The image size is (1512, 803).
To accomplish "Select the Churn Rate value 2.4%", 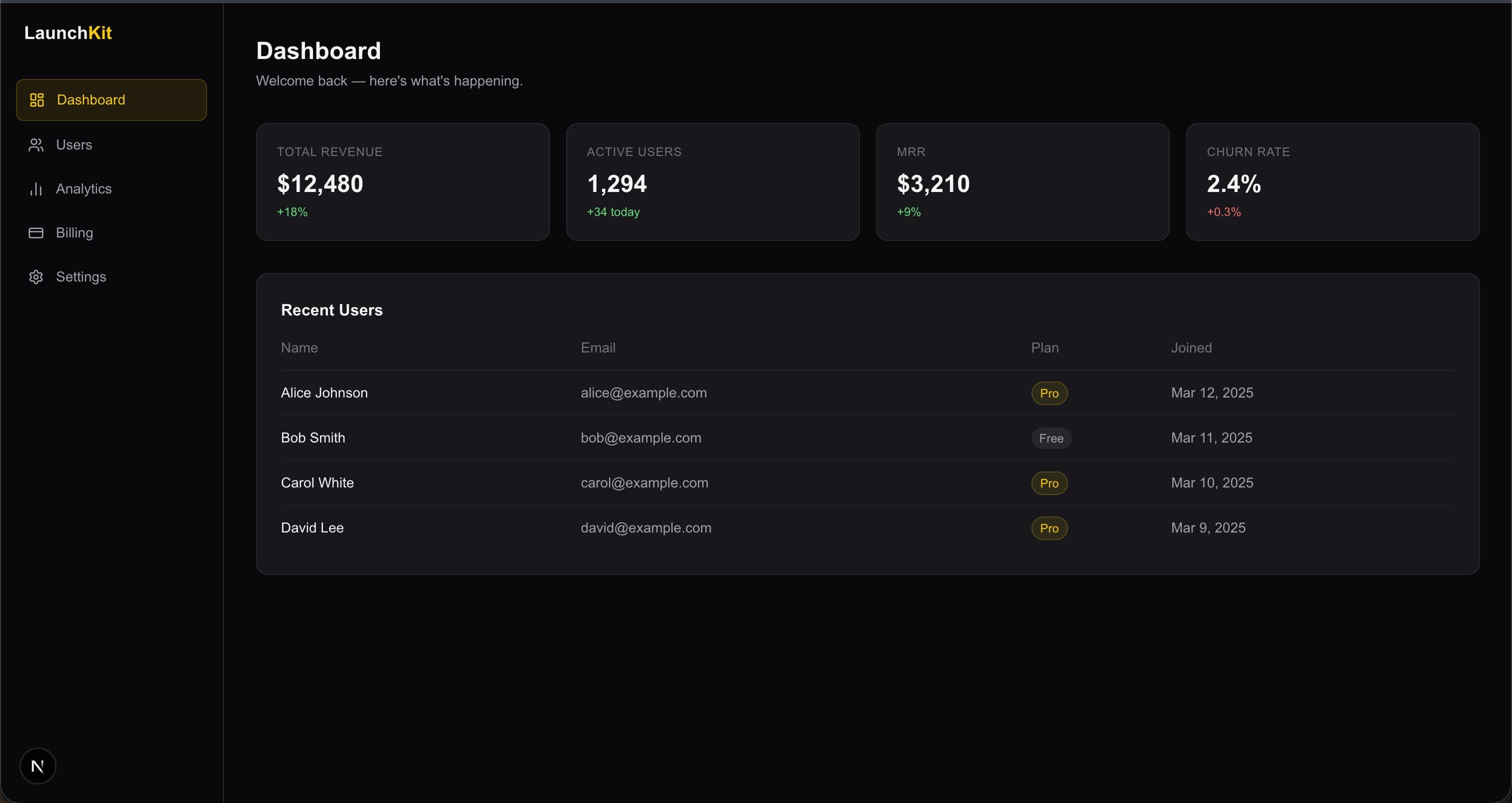I will 1234,183.
